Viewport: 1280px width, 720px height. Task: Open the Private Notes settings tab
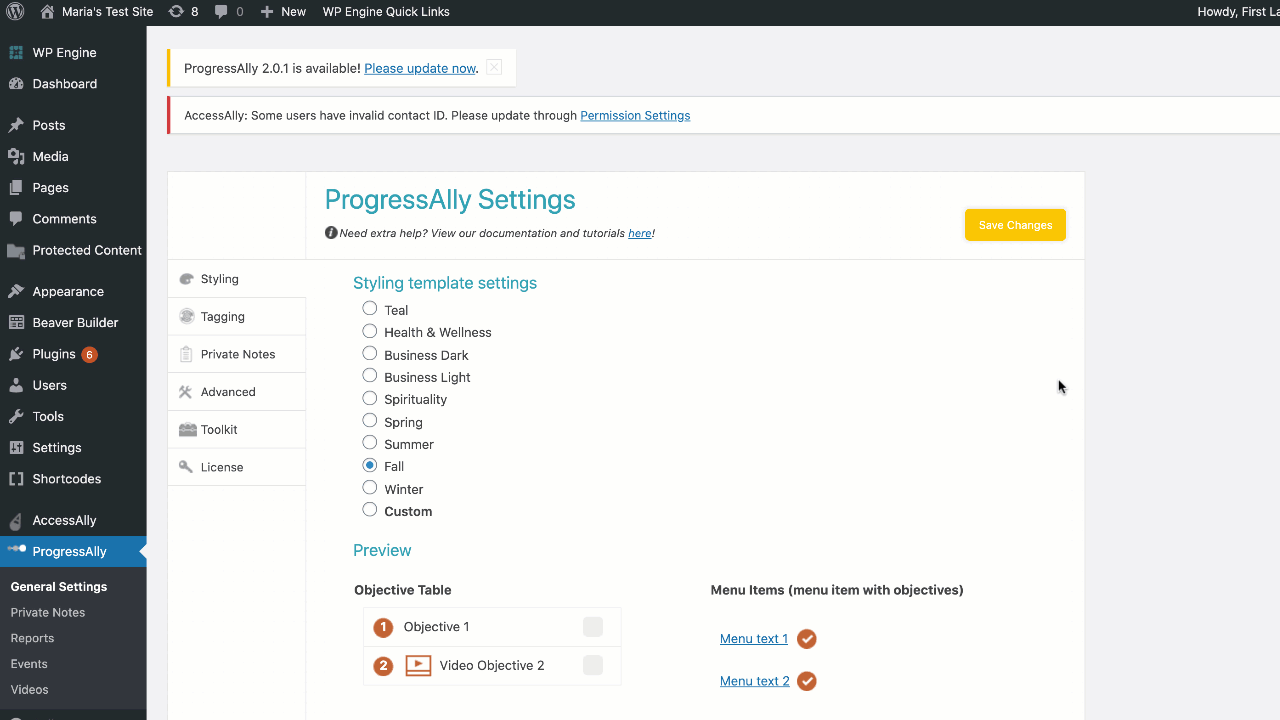tap(237, 354)
